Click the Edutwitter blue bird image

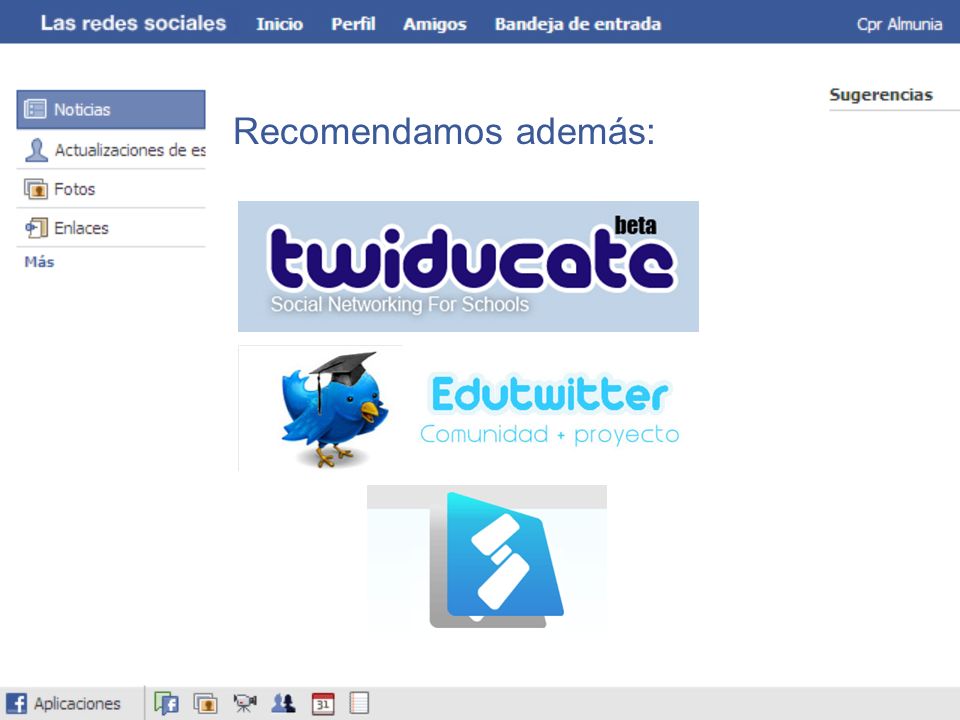pos(334,409)
